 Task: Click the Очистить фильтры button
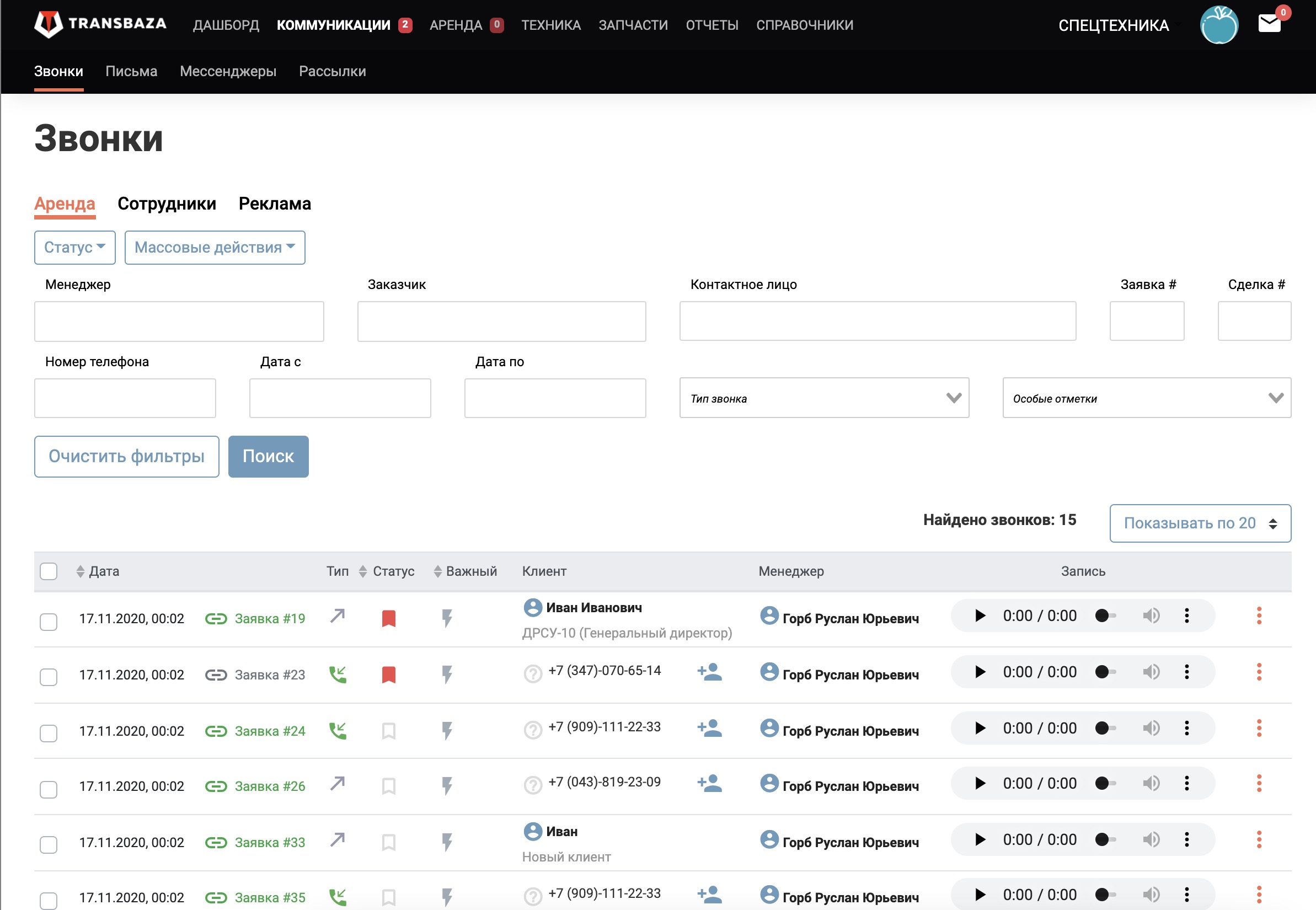click(126, 456)
